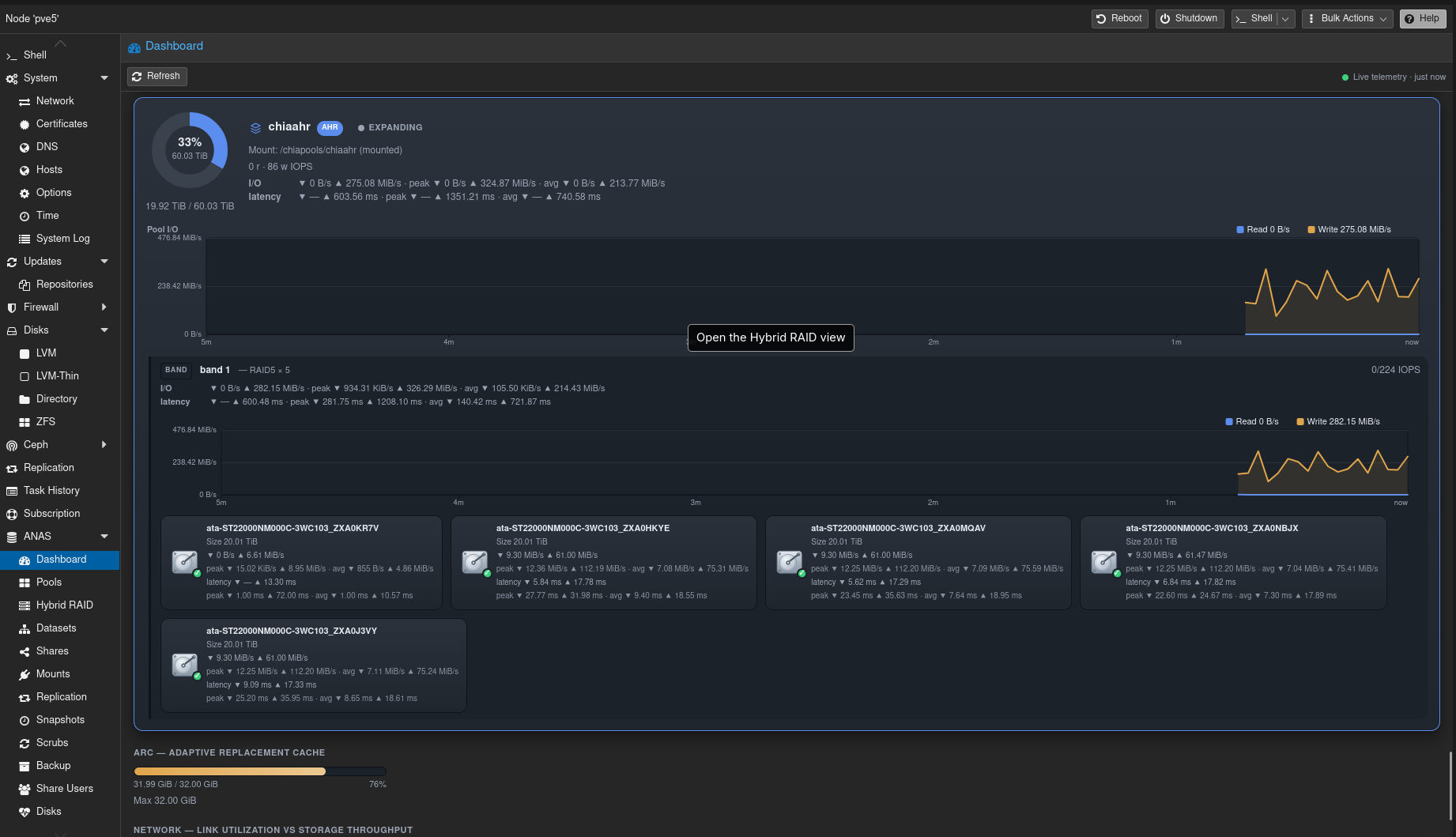1456x837 pixels.
Task: Open disk card ZXA0J3VY
Action: coord(313,665)
